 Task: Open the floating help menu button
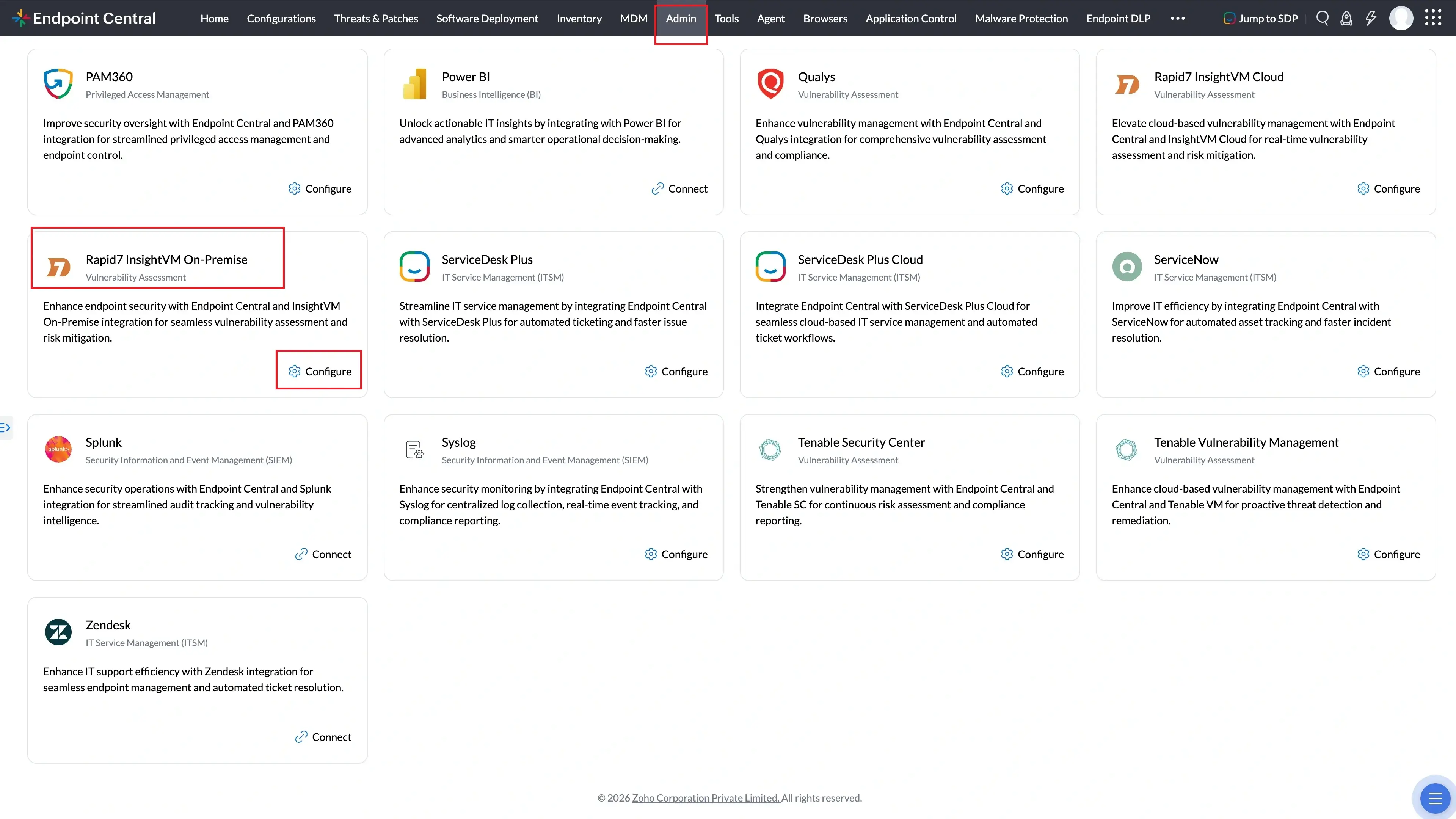click(x=1434, y=798)
